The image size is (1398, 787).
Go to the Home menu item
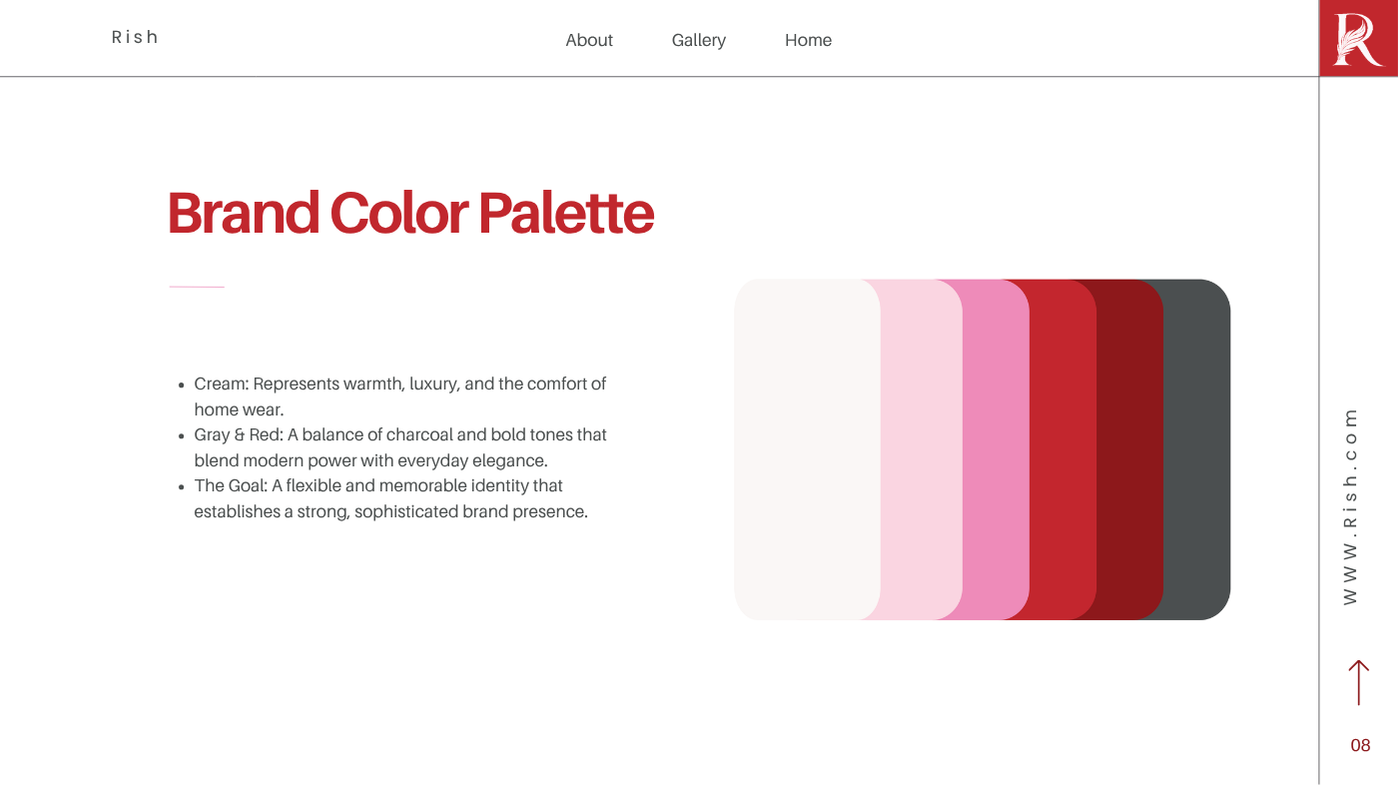808,40
